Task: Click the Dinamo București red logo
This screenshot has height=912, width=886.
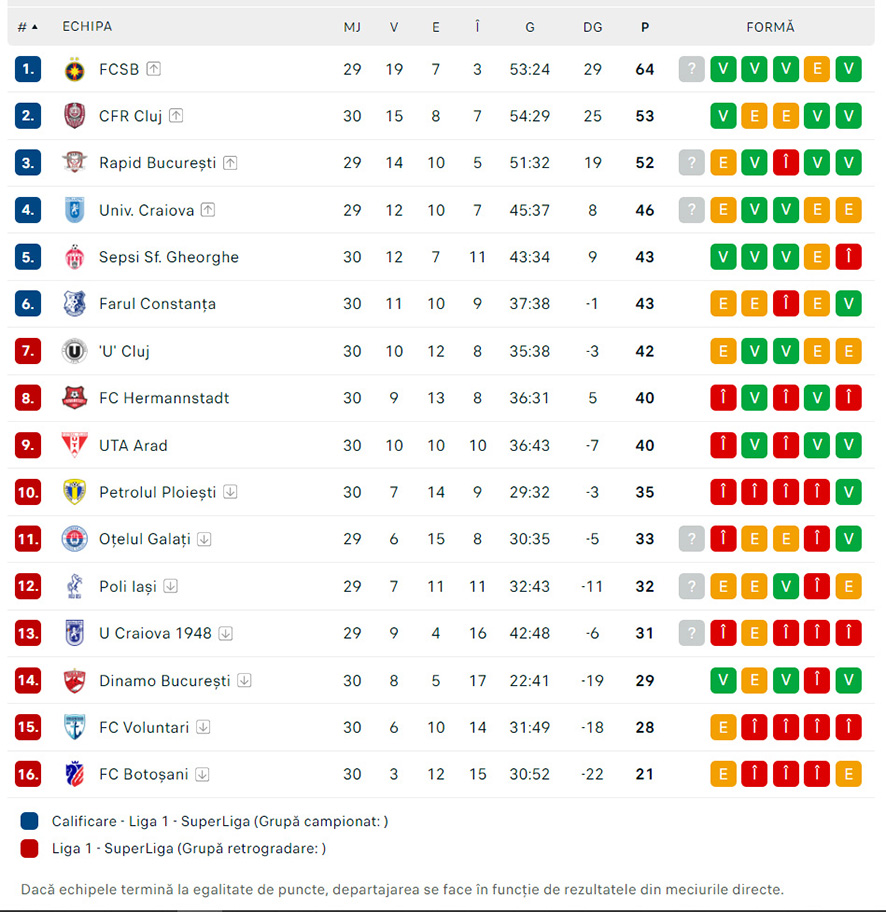Action: pyautogui.click(x=74, y=681)
